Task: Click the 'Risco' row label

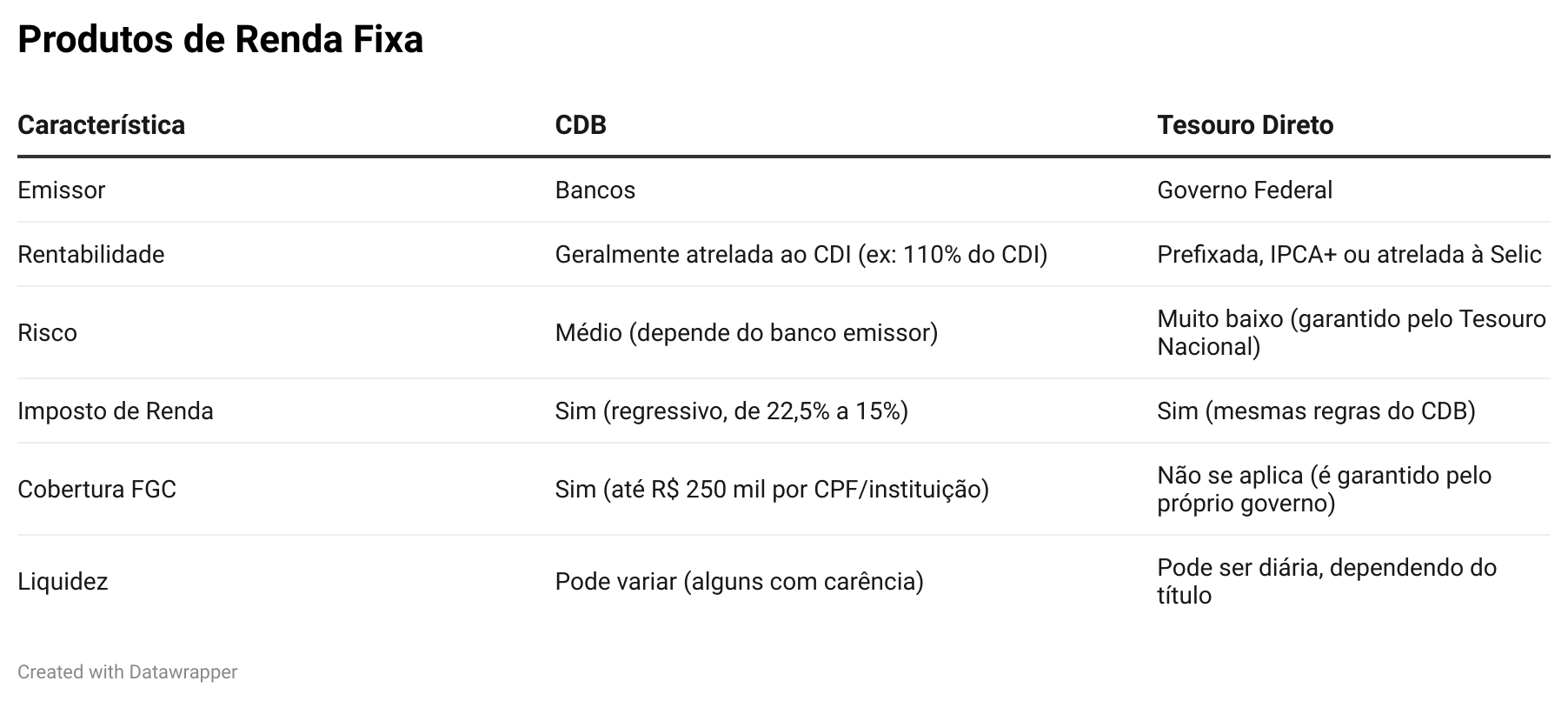Action: click(x=47, y=333)
